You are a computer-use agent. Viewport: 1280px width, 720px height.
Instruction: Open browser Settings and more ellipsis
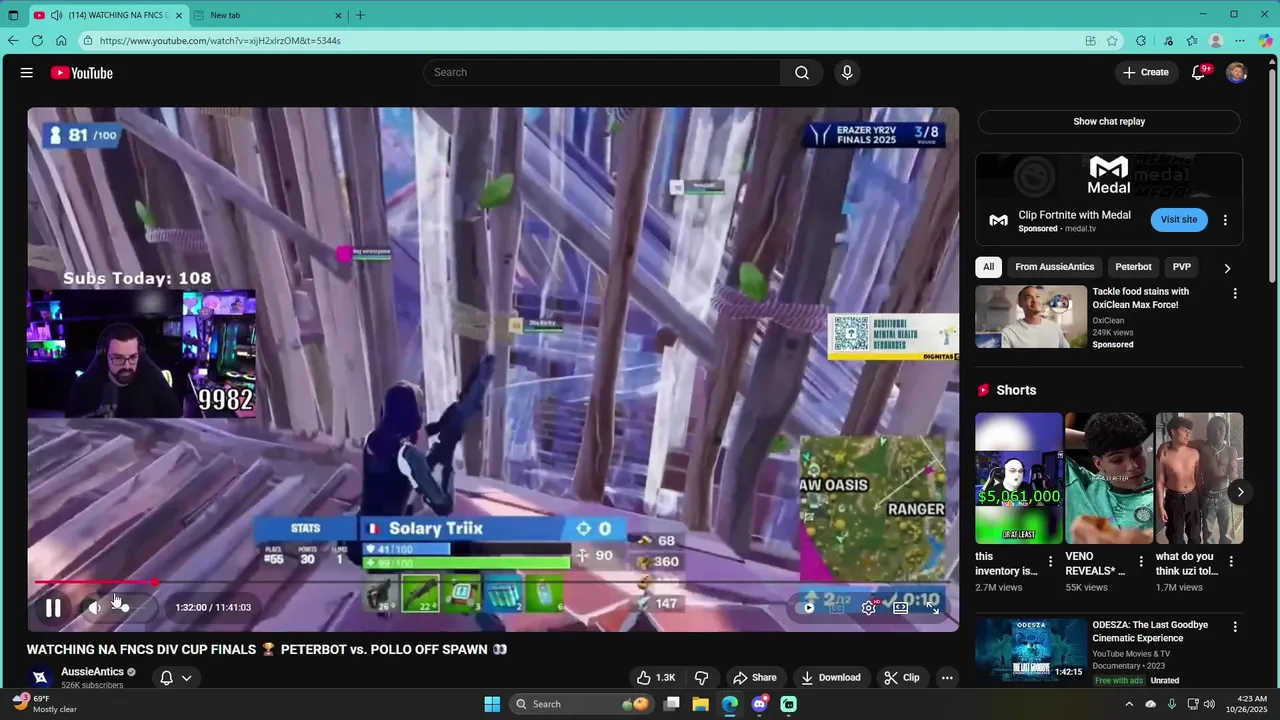point(1240,41)
